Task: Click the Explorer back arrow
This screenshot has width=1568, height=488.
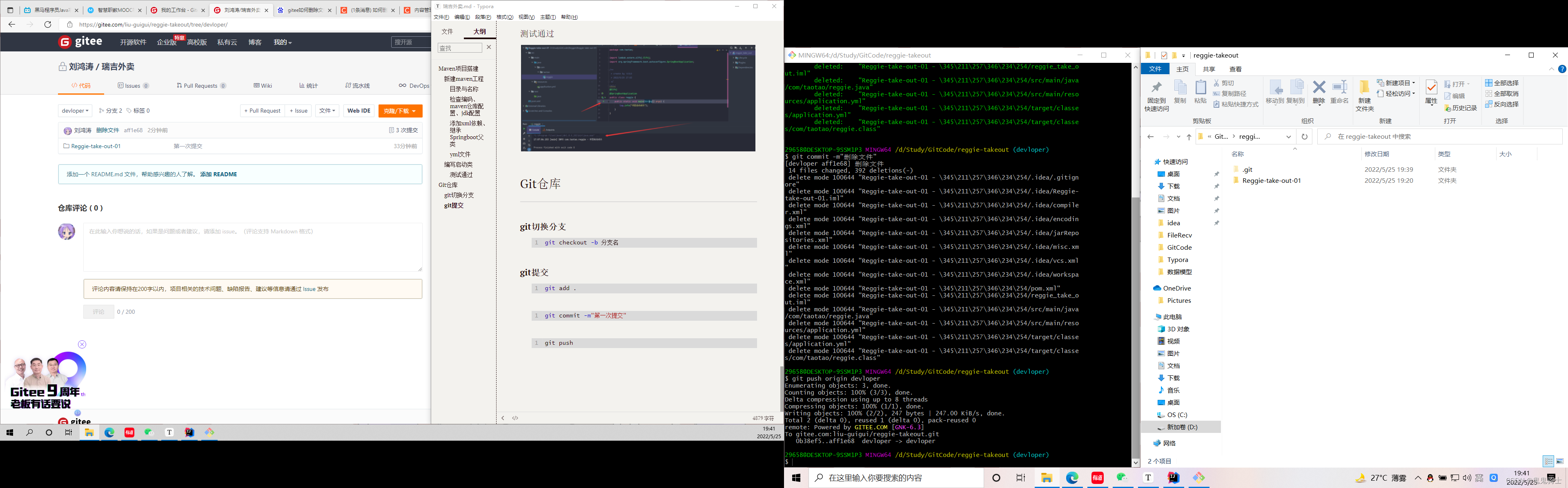Action: 1150,136
